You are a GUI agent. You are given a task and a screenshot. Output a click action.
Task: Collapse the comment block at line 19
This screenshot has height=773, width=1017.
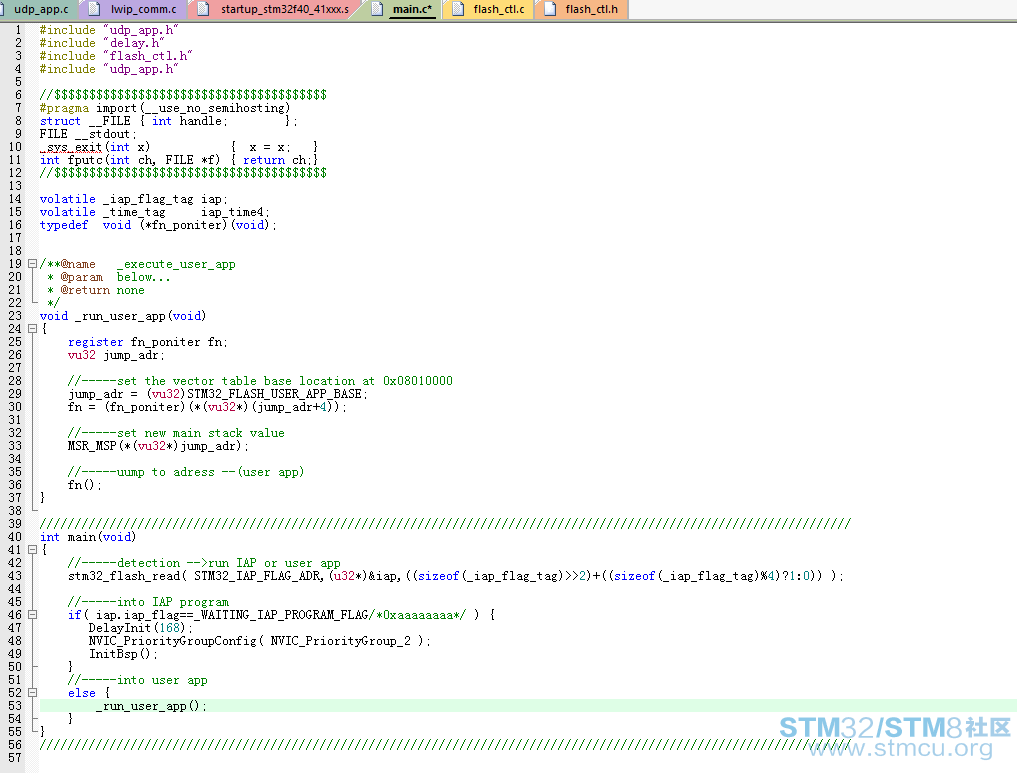point(32,264)
